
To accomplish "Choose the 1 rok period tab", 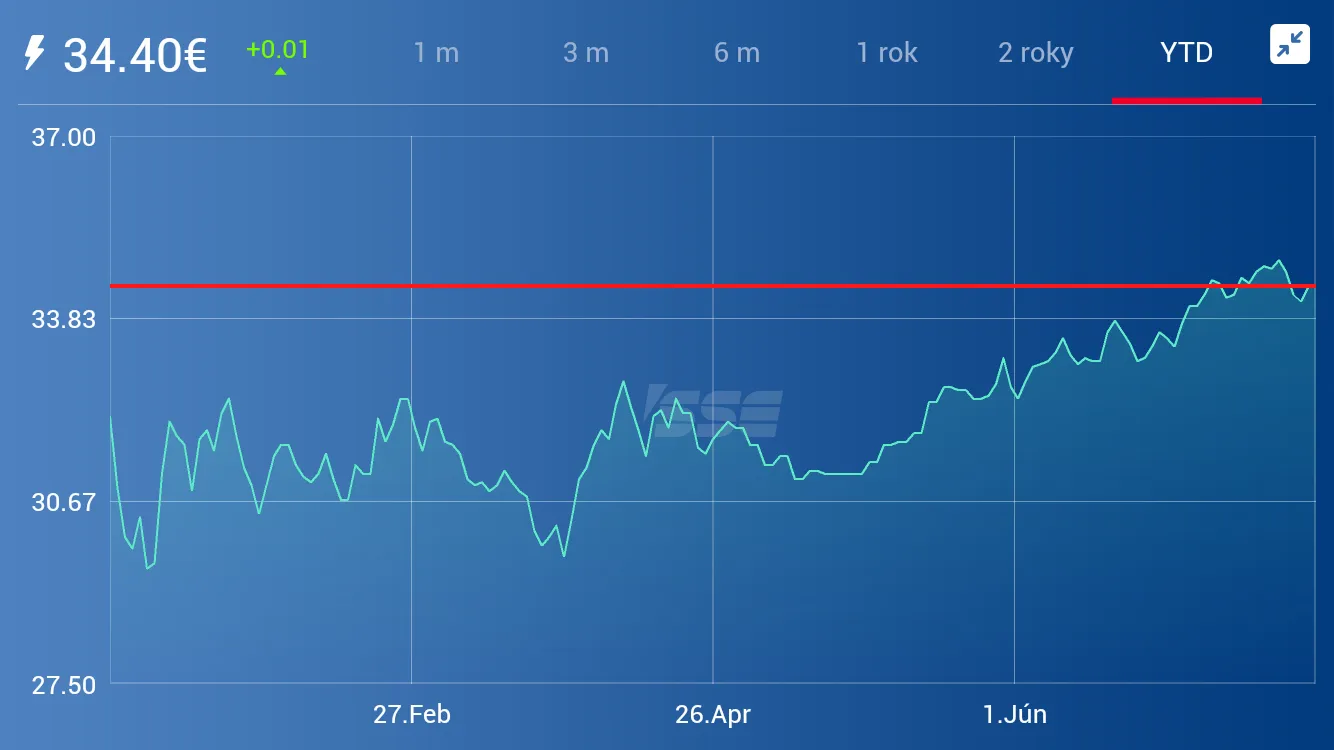I will (x=887, y=53).
